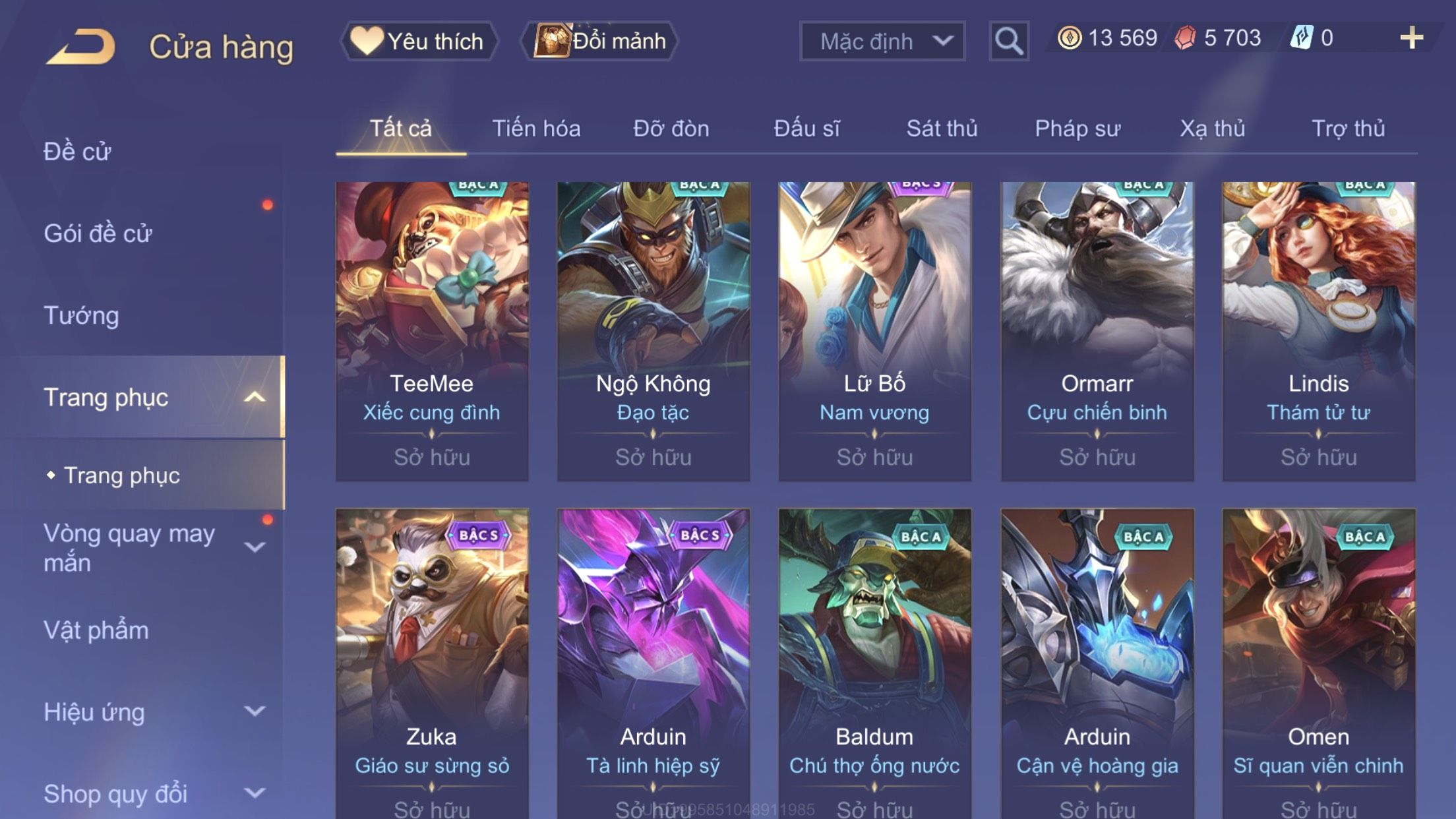Click the Đổi mảnh chest icon
This screenshot has width=1456, height=819.
(552, 40)
